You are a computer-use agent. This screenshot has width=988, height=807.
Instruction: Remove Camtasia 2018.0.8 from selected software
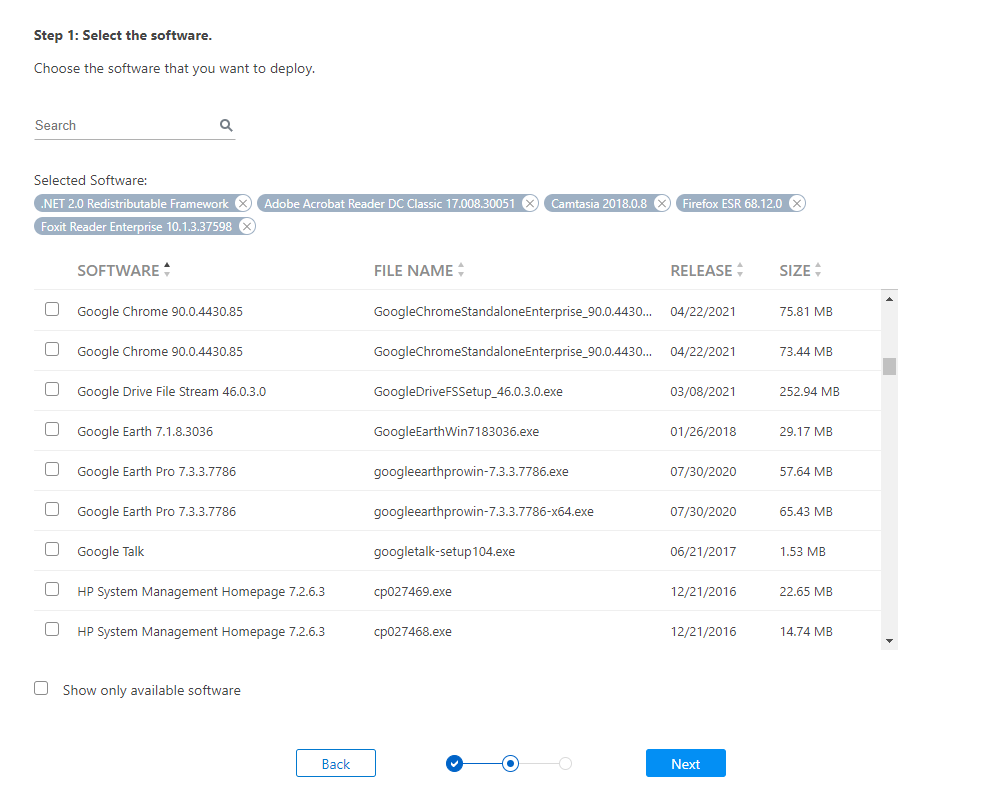click(x=661, y=203)
